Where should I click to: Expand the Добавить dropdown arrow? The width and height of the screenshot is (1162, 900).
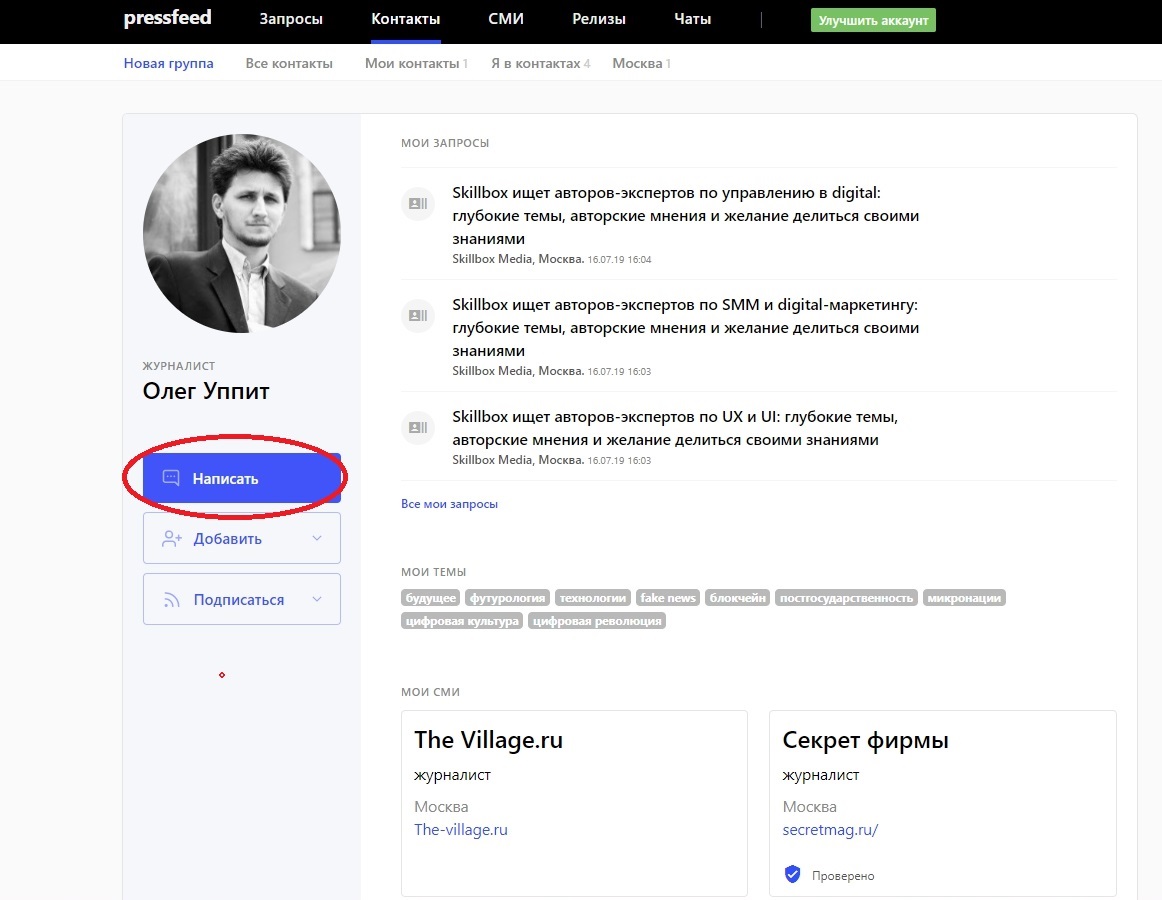coord(317,539)
